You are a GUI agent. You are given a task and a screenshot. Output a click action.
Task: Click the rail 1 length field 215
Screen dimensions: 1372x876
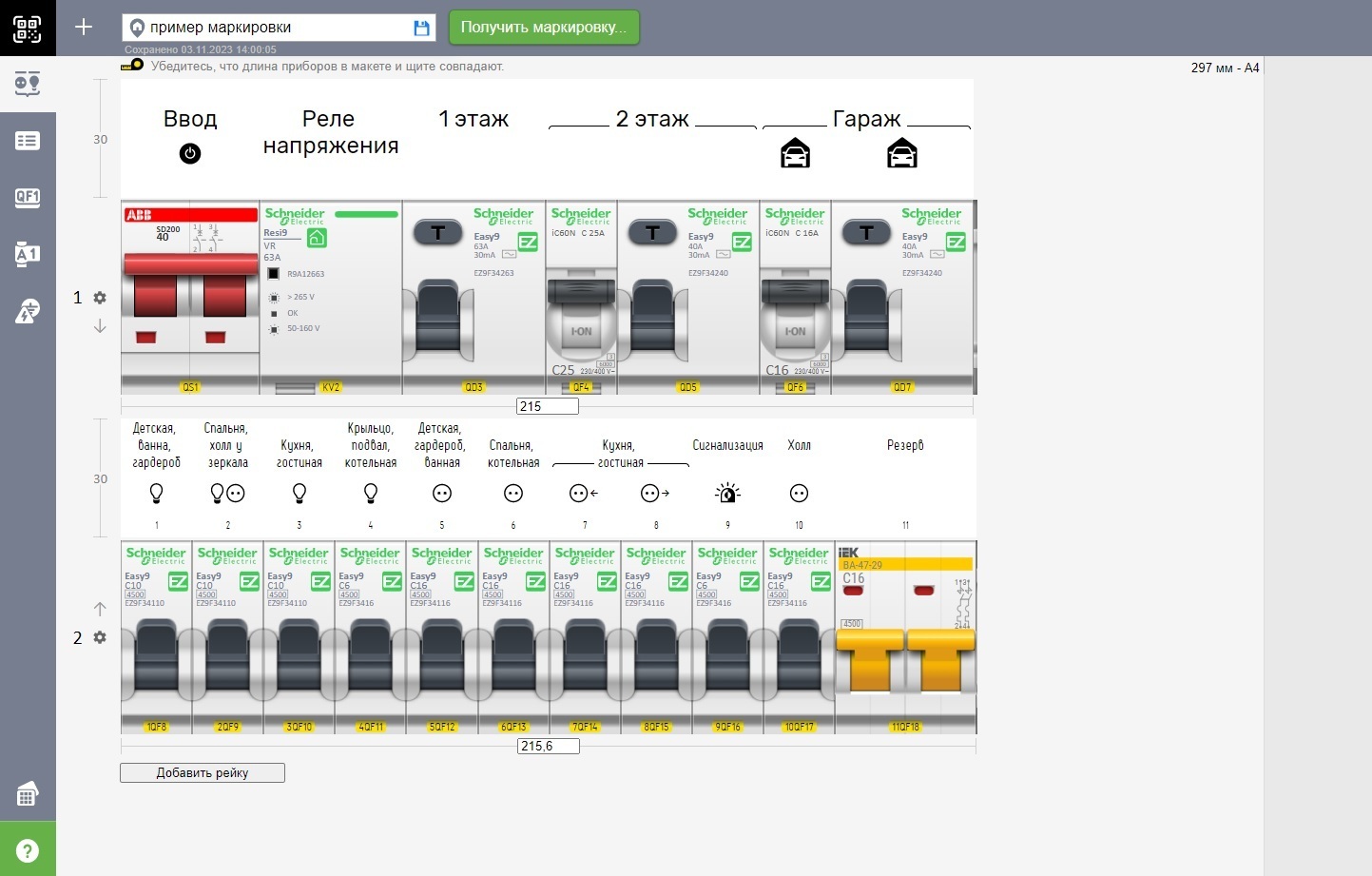547,406
